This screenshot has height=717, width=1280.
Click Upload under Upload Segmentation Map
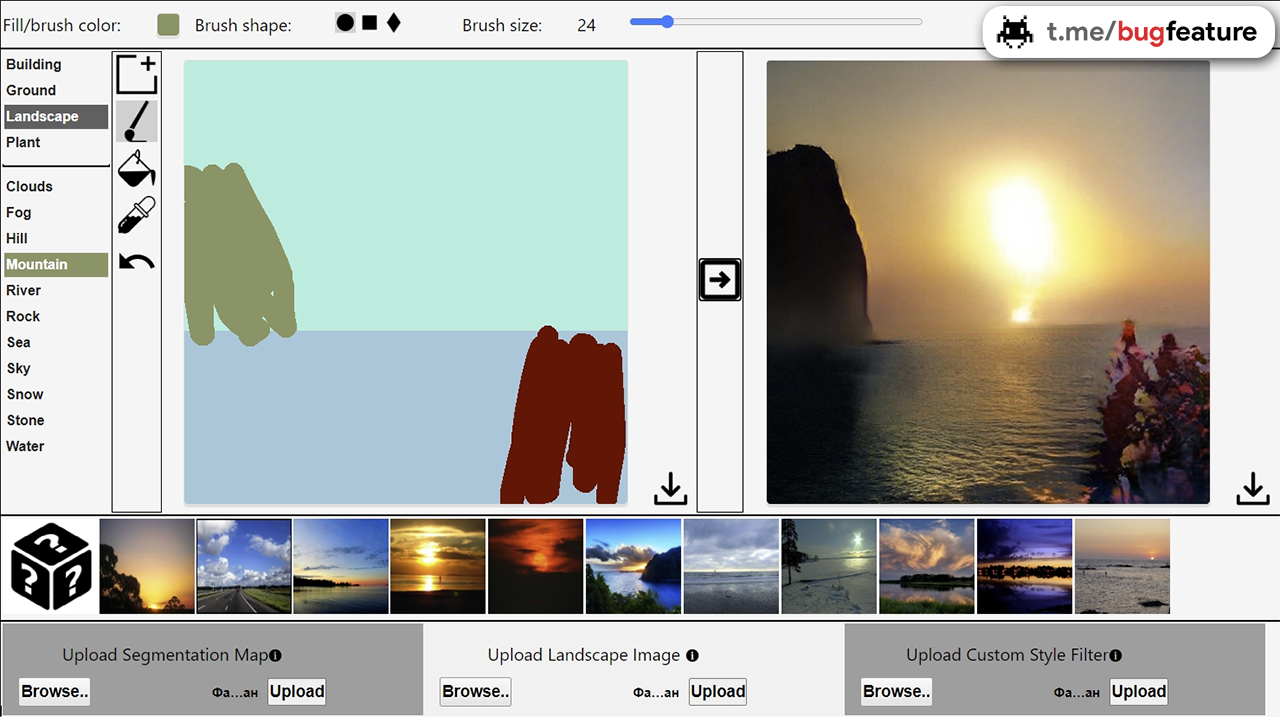point(297,691)
